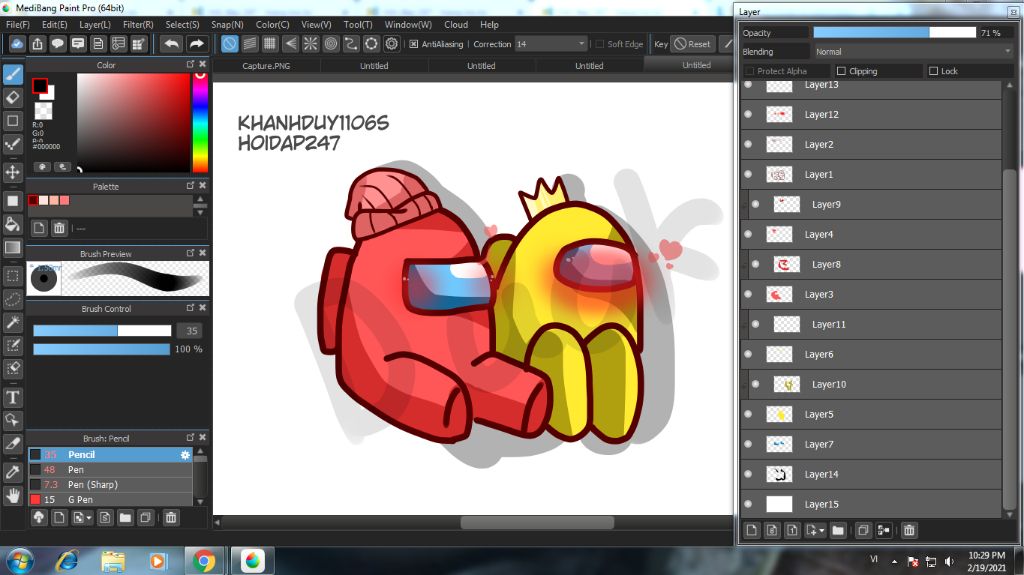Enable the layer Lock checkbox
This screenshot has height=575, width=1024.
tap(933, 71)
